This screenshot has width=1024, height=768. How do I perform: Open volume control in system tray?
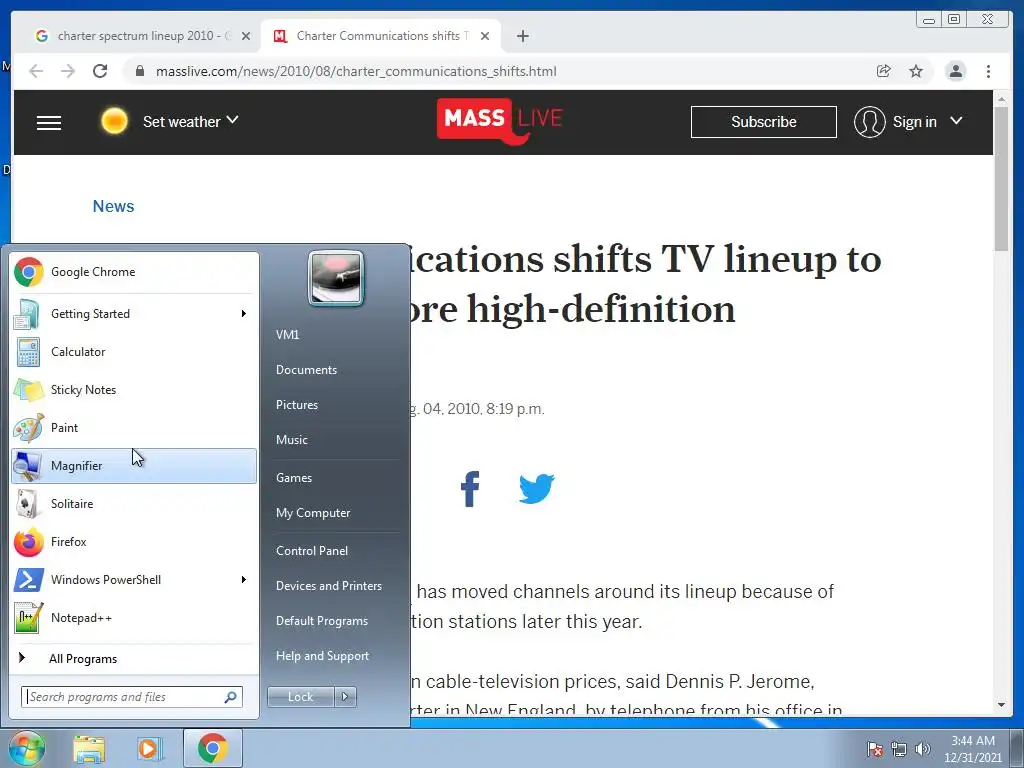pos(923,749)
